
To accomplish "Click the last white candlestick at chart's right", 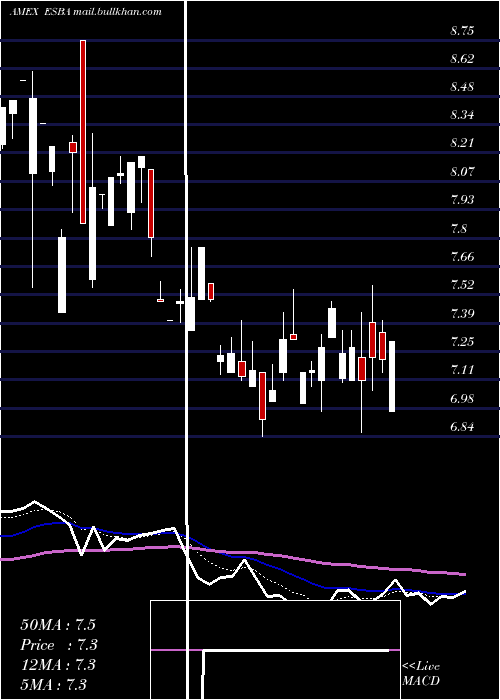I will 392,376.
